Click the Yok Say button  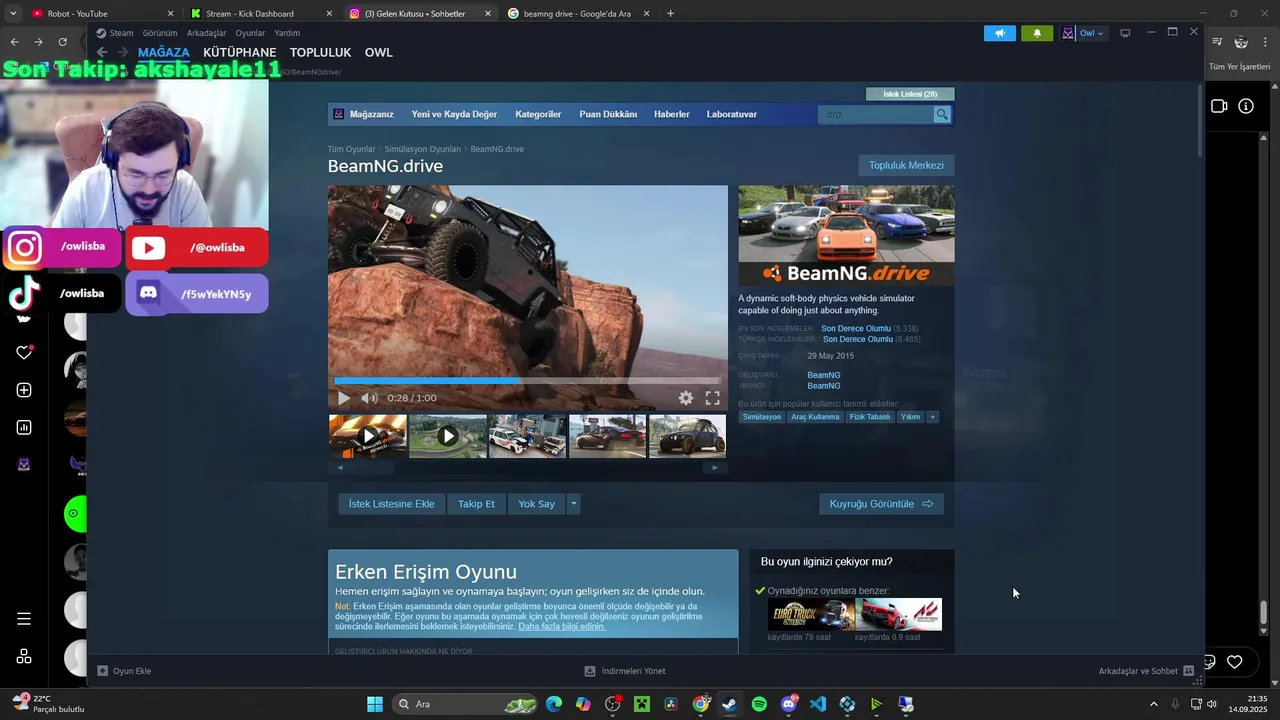[x=537, y=504]
